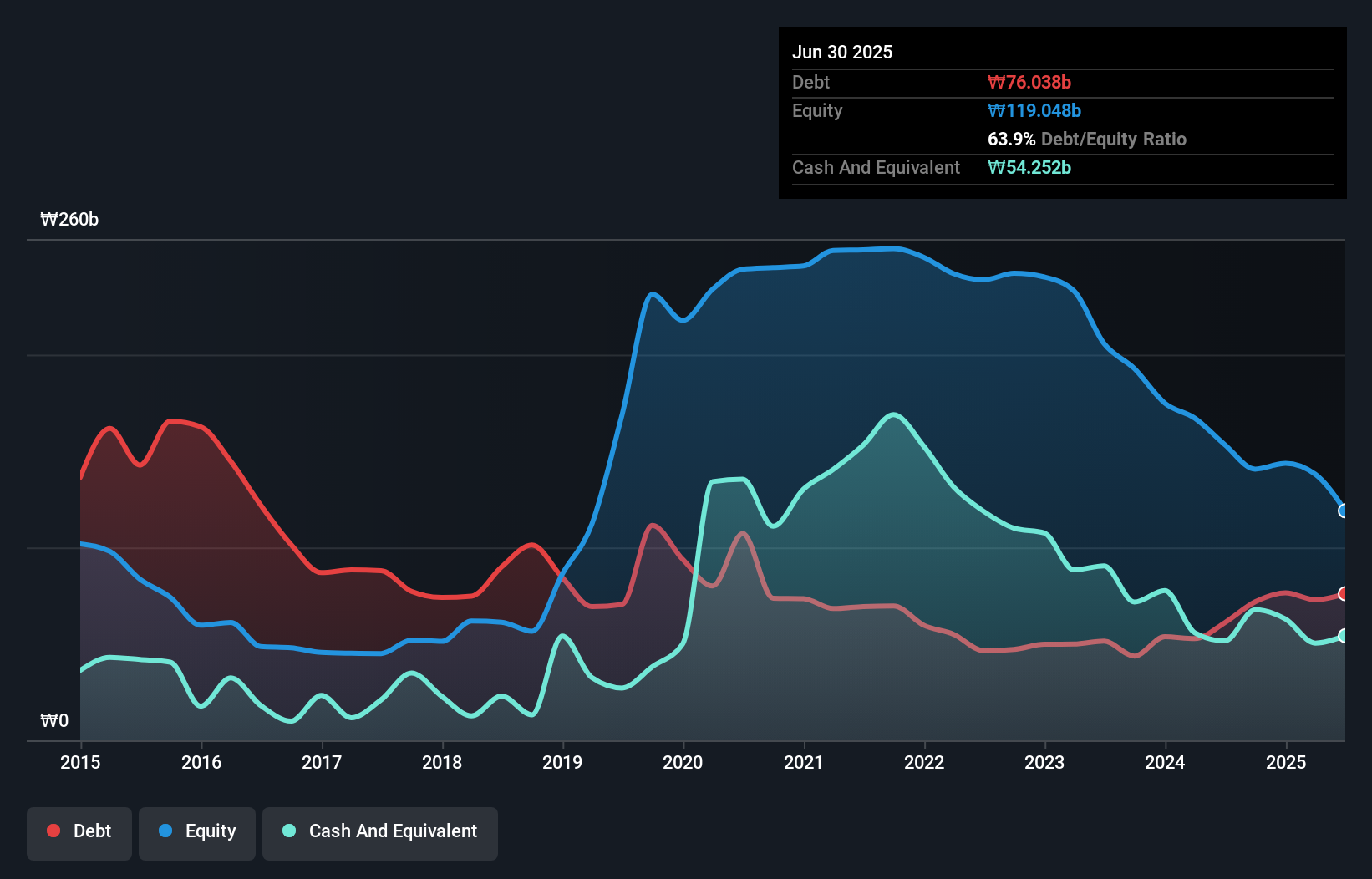Toggle the Equity series visibility
Image resolution: width=1372 pixels, height=879 pixels.
pos(196,832)
